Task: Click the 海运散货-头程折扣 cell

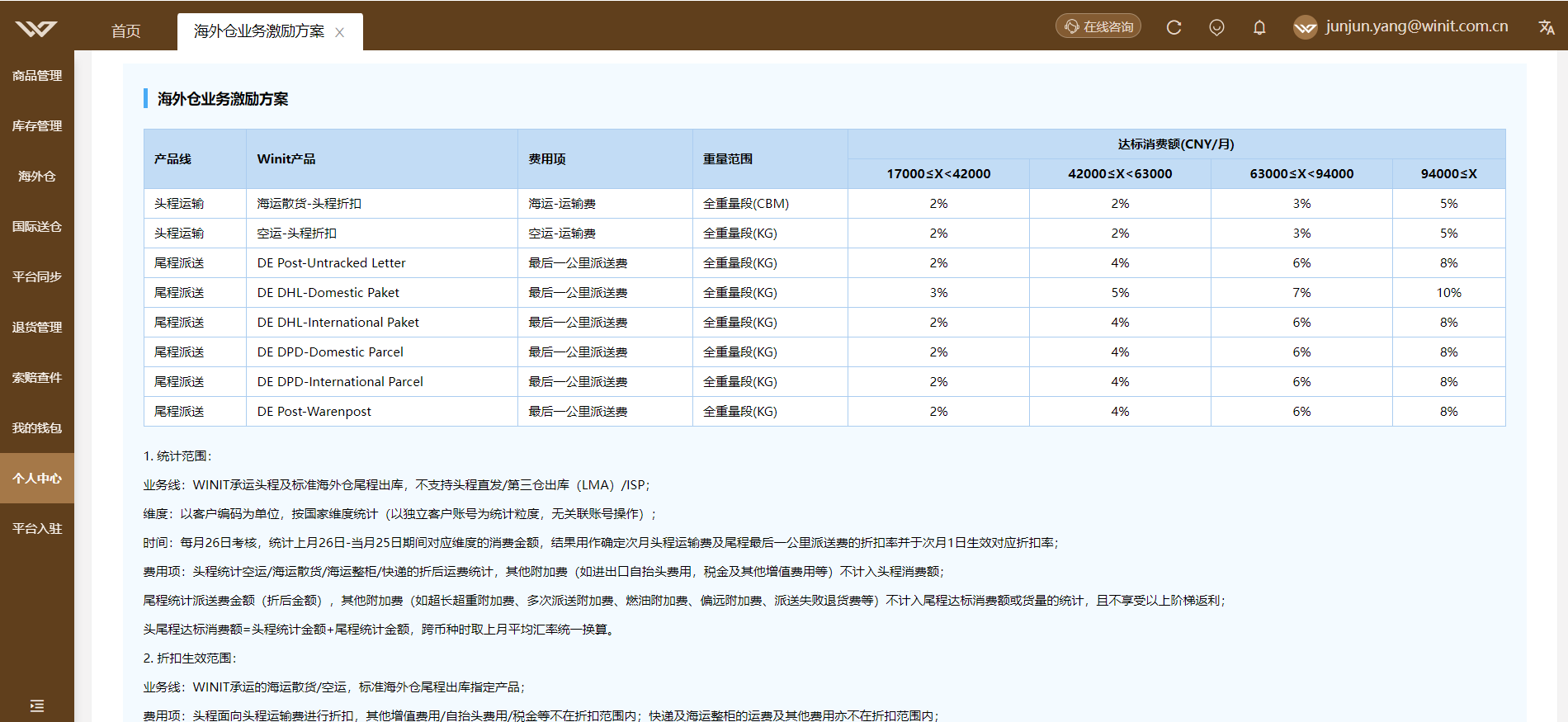Action: 382,204
